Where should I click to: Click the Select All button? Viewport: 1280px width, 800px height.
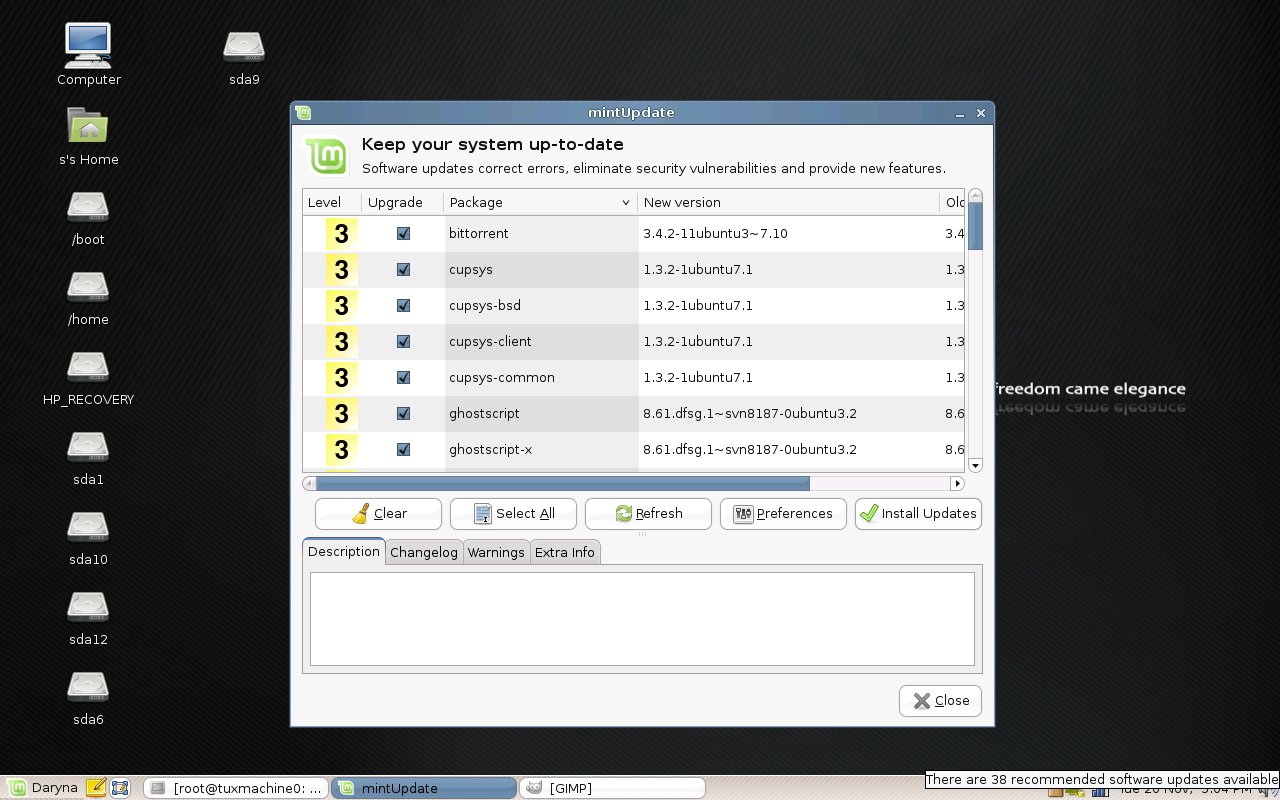[513, 514]
